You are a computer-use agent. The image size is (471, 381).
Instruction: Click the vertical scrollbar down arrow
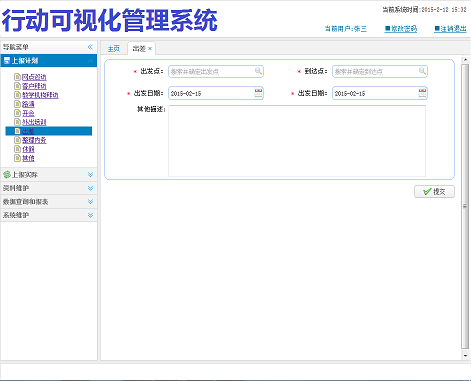[x=465, y=356]
